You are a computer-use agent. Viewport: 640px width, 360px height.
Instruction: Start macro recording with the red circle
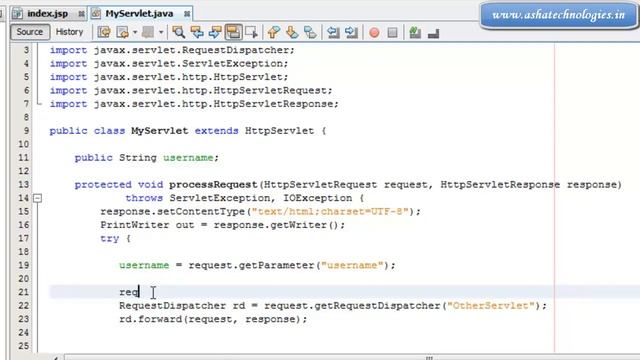(374, 32)
